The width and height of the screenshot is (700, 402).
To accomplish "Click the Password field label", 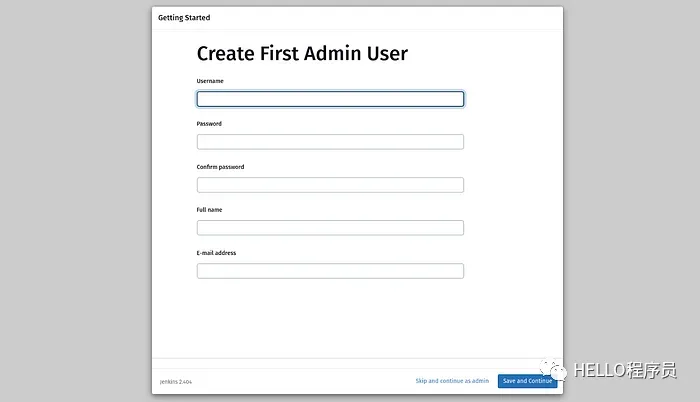I will [x=209, y=124].
